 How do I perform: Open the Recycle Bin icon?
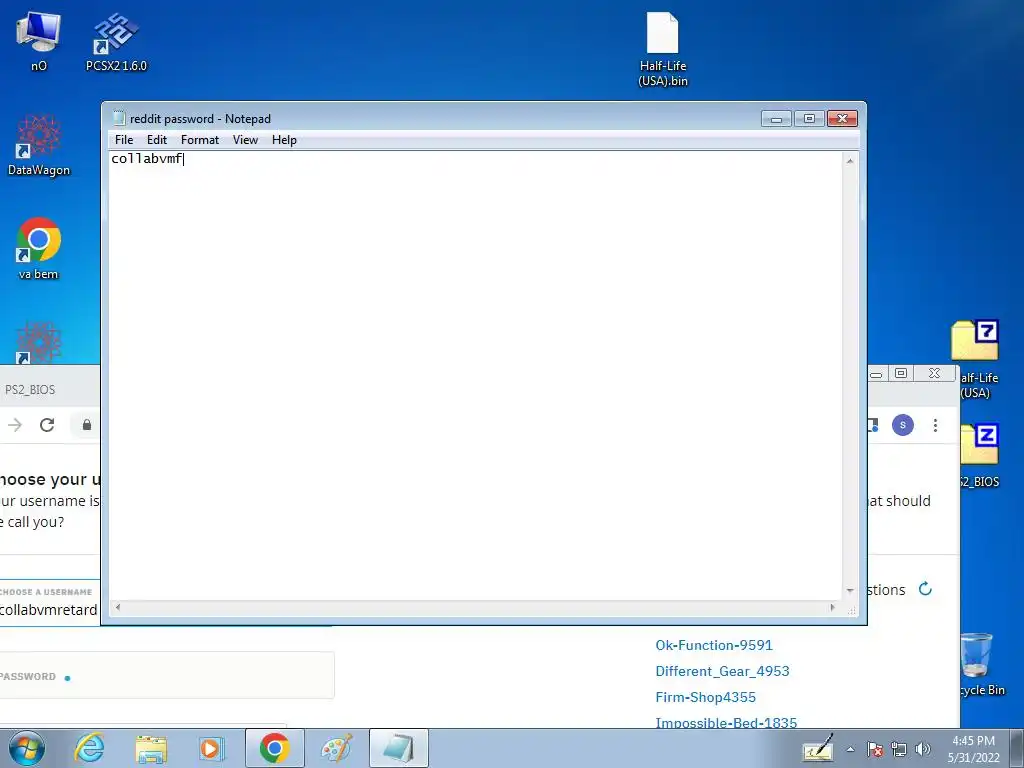tap(978, 664)
